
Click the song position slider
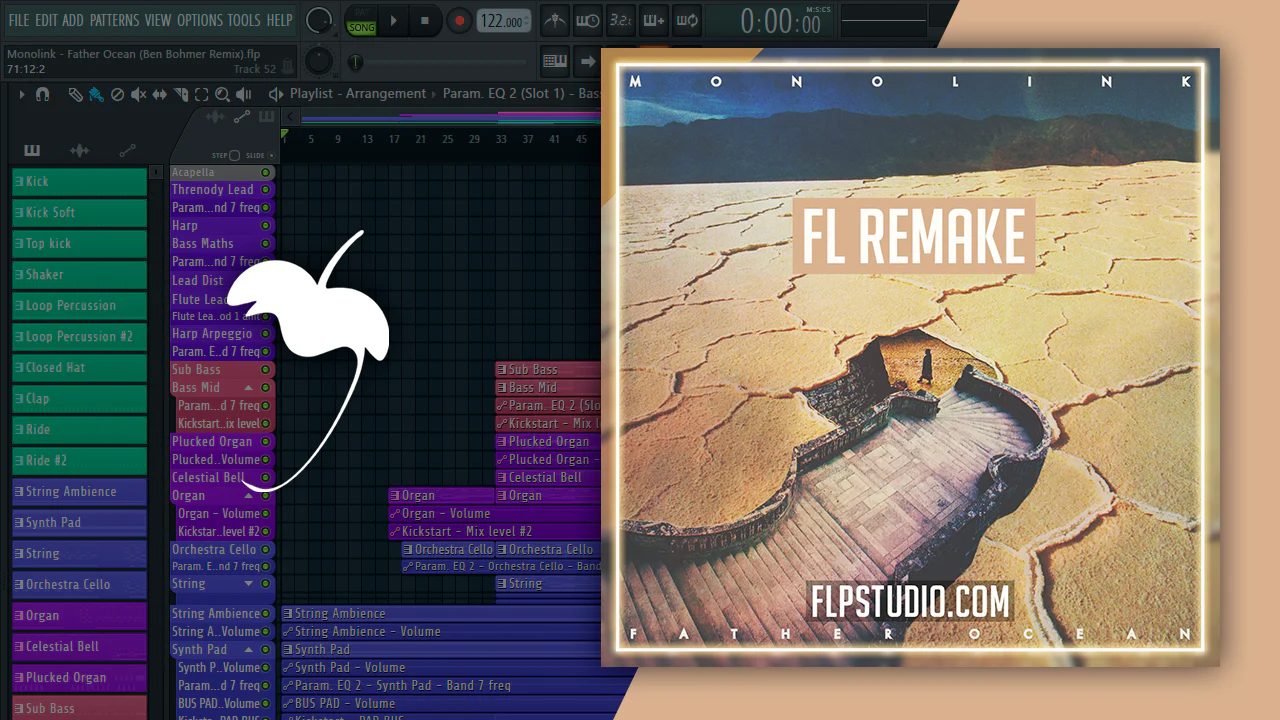(x=442, y=62)
